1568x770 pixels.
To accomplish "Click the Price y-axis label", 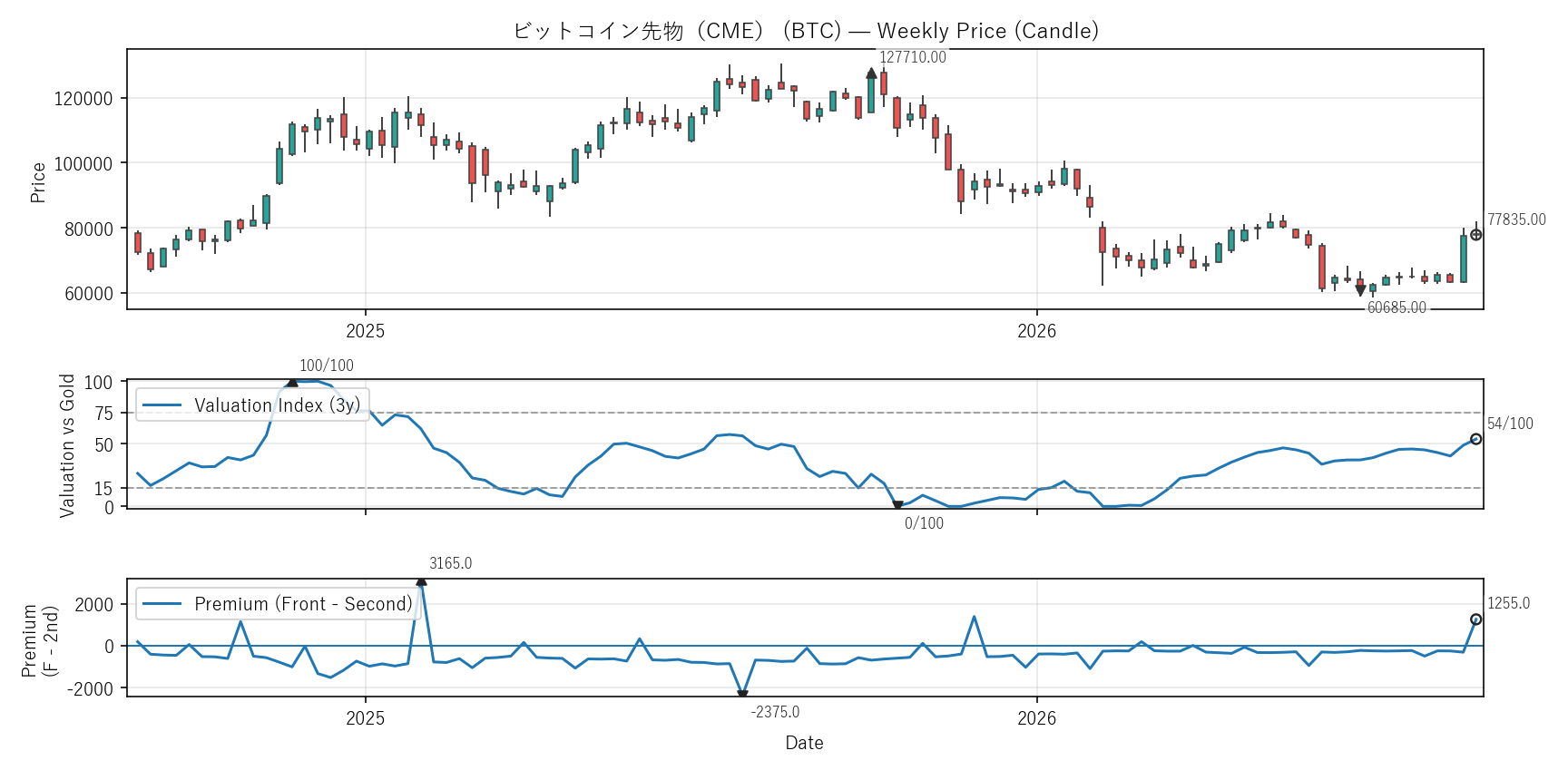I will (38, 182).
